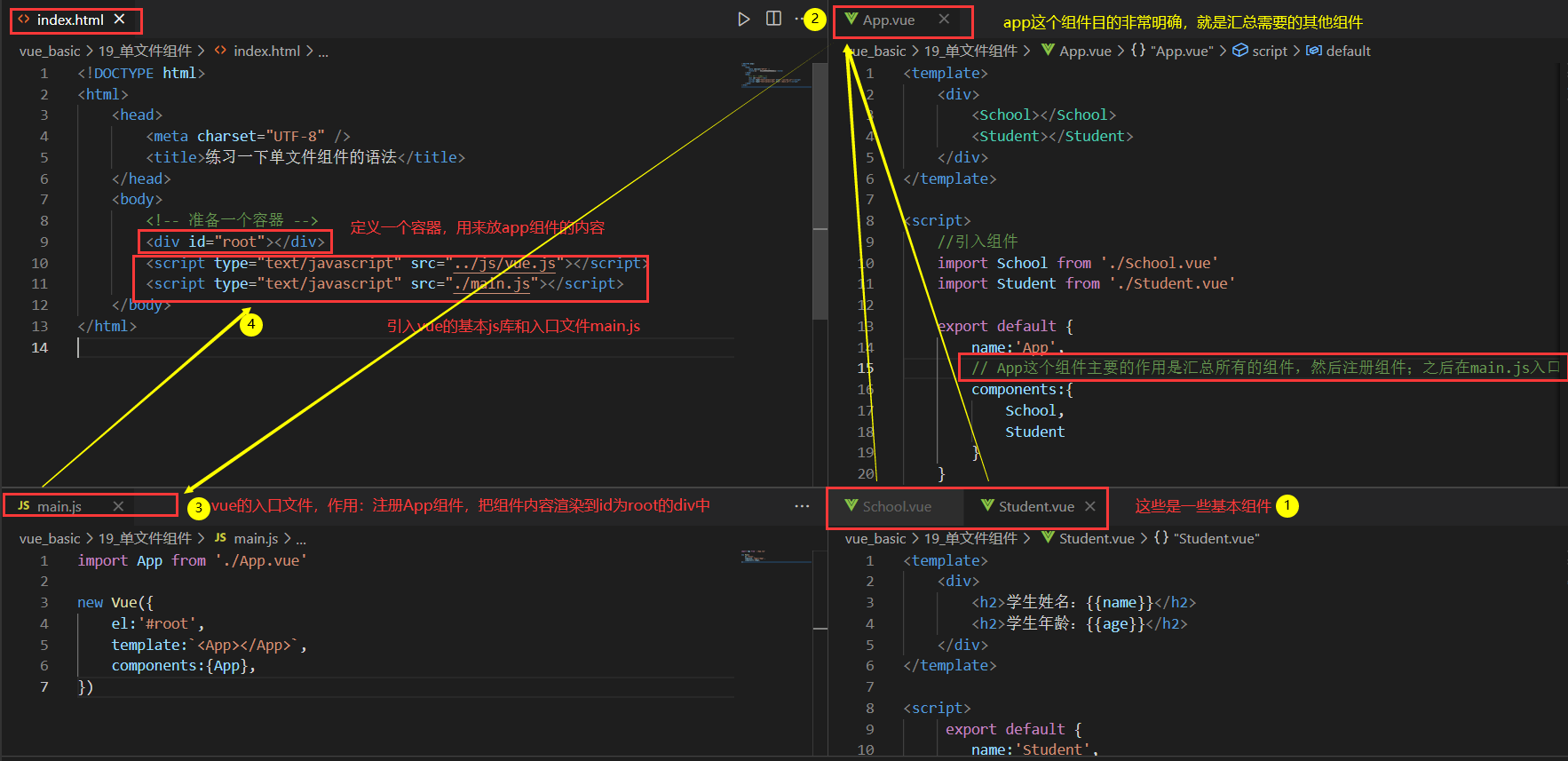Screen dimensions: 1568x761
Task: Open 19_单文件组件 breadcrumb in index.html pane
Action: [x=145, y=51]
